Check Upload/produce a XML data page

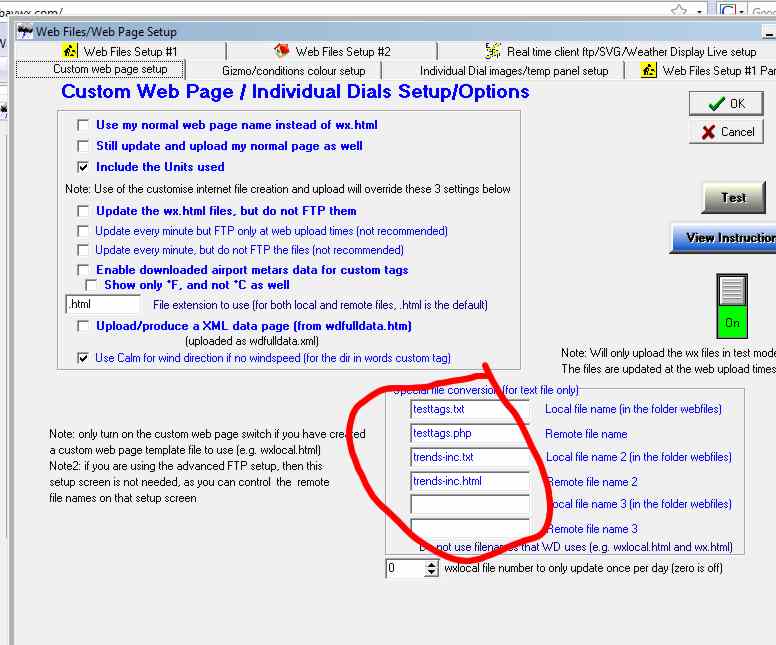(x=83, y=326)
